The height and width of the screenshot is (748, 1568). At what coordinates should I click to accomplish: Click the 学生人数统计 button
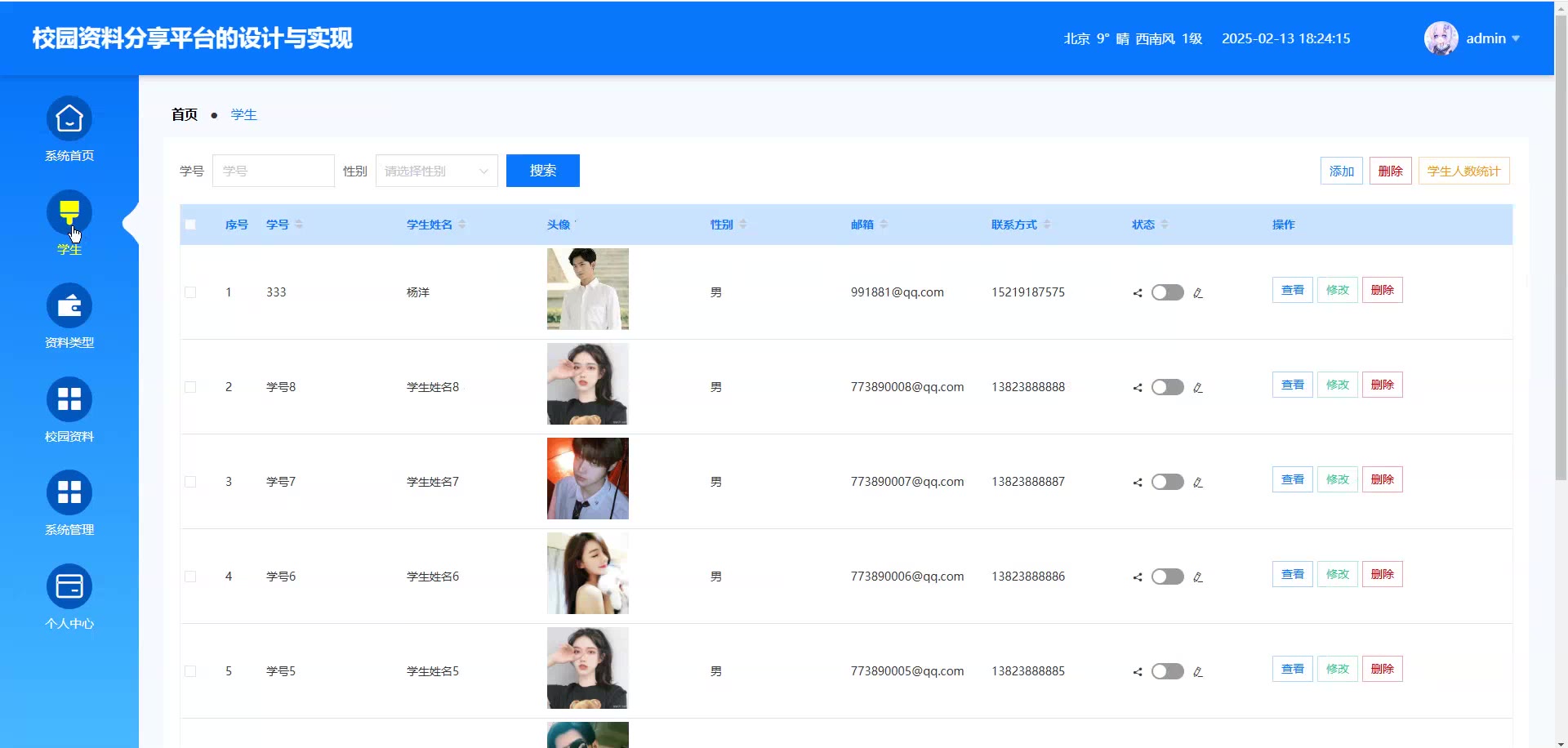click(x=1463, y=171)
